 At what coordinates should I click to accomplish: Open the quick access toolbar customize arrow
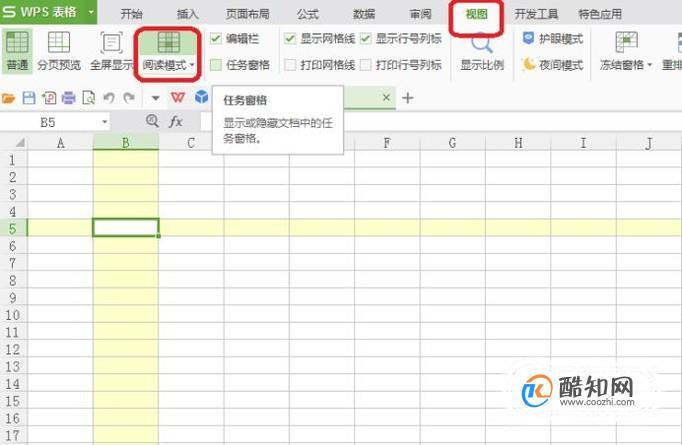(155, 98)
